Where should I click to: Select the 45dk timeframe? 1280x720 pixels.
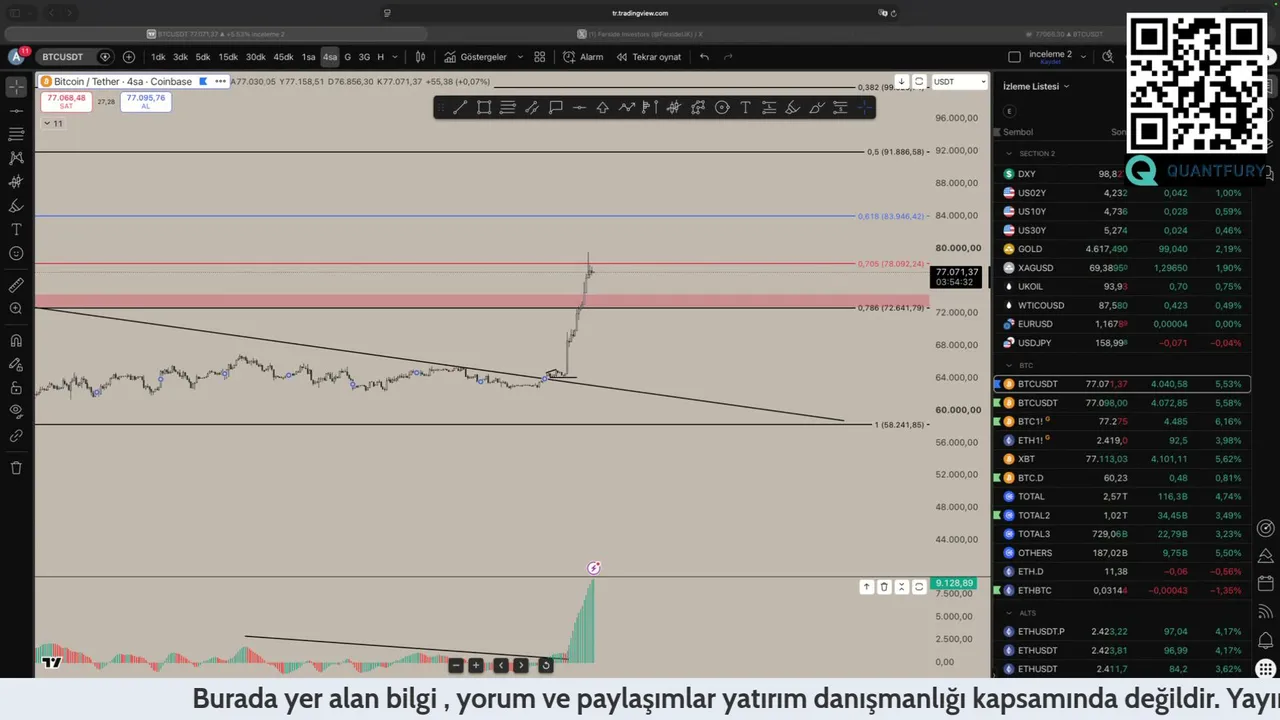(283, 57)
